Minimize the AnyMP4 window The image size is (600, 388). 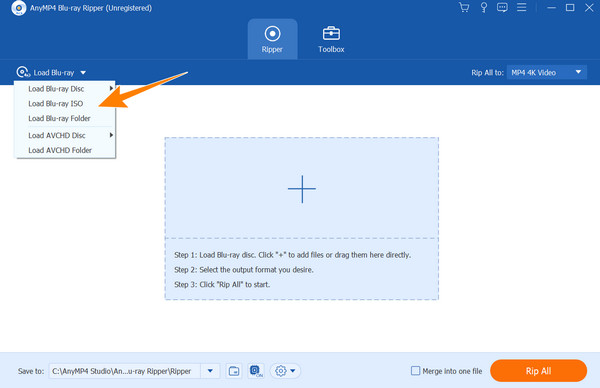(551, 8)
